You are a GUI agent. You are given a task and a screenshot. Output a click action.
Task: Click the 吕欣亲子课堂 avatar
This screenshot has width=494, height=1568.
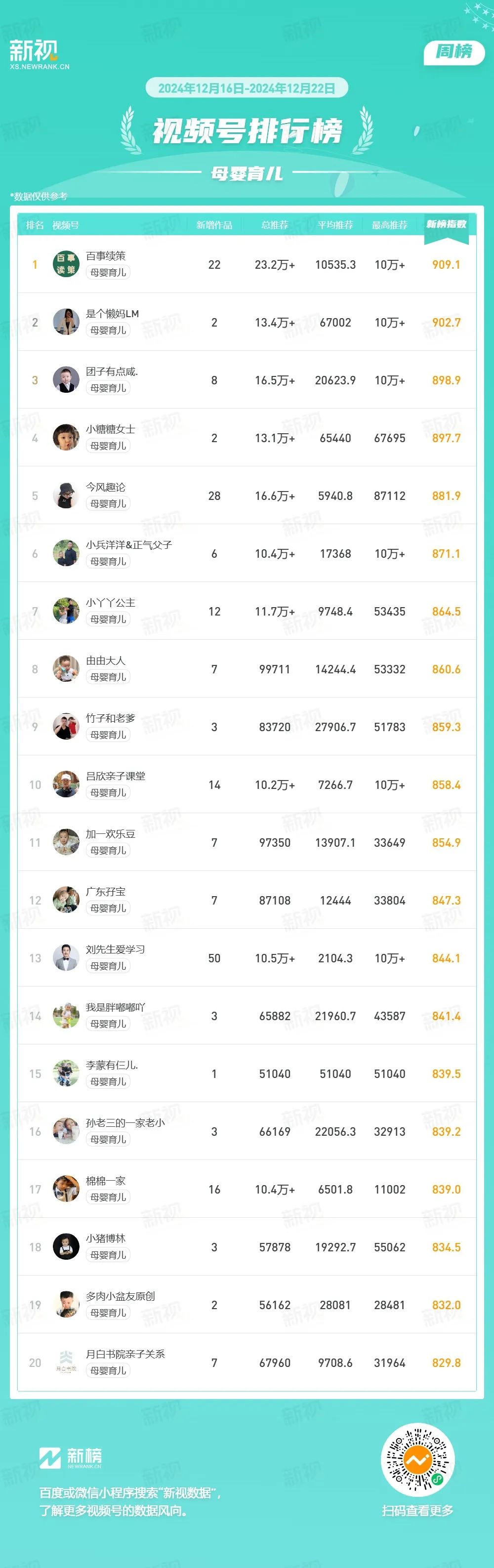[66, 784]
